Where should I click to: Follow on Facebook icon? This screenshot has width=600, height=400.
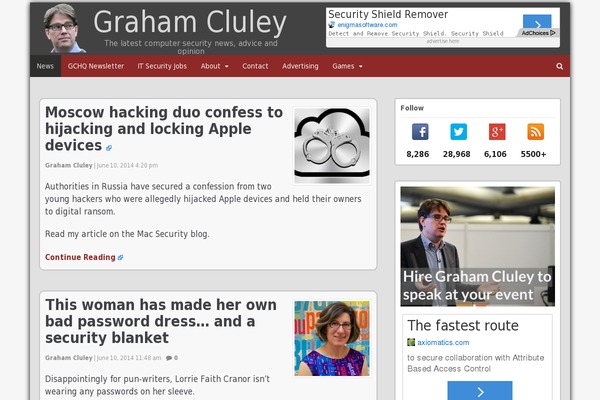420,132
